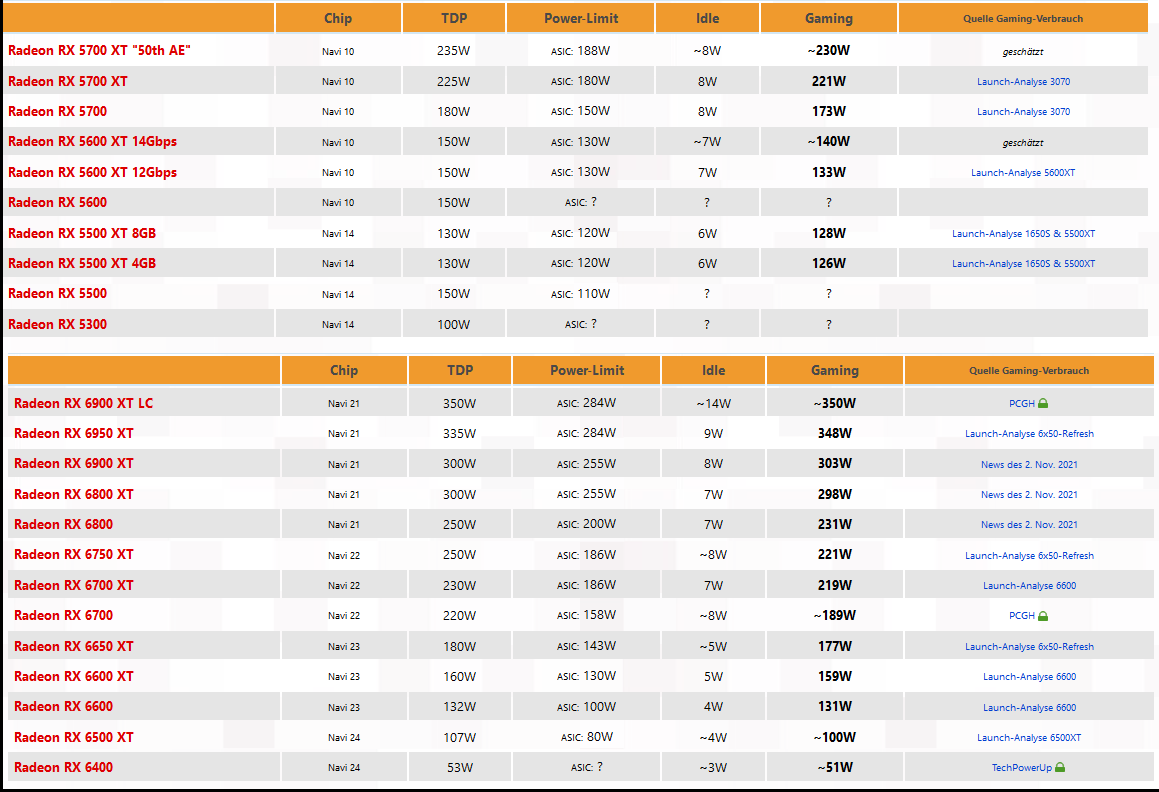Select the 128W gaming value
1159x792 pixels.
pyautogui.click(x=829, y=234)
